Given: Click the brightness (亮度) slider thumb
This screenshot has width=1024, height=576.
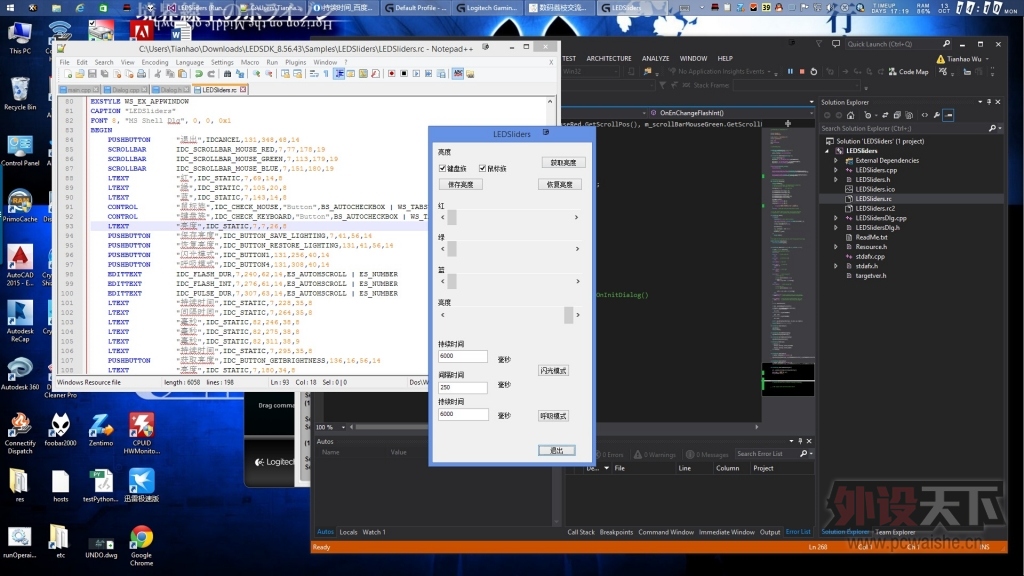Looking at the screenshot, I should tap(569, 315).
